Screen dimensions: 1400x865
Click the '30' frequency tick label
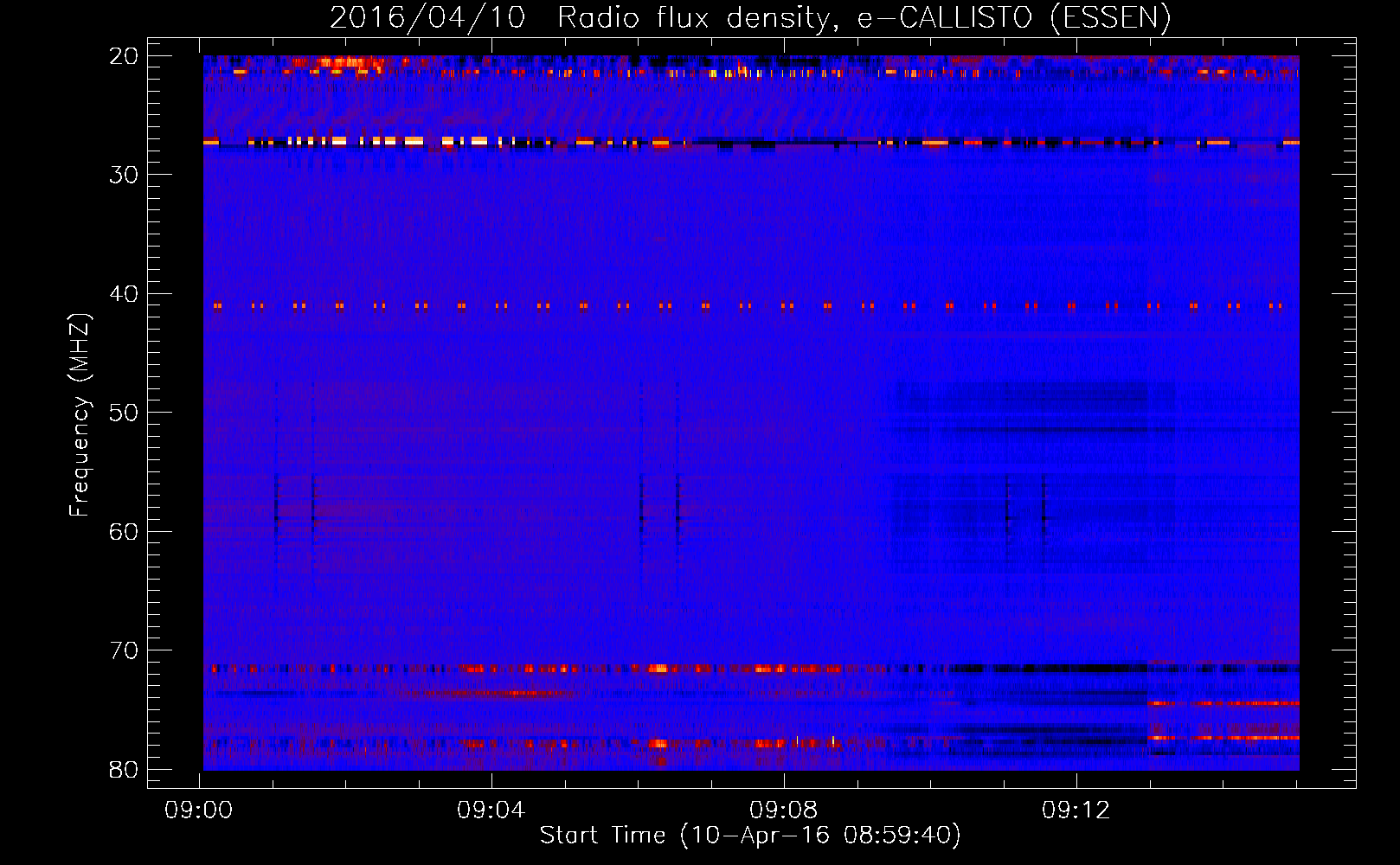(x=124, y=175)
